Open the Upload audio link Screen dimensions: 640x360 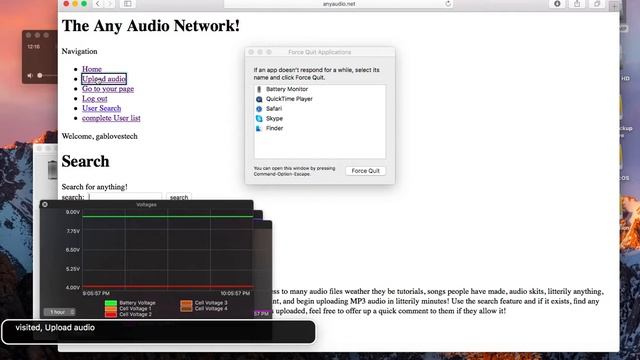pyautogui.click(x=104, y=79)
